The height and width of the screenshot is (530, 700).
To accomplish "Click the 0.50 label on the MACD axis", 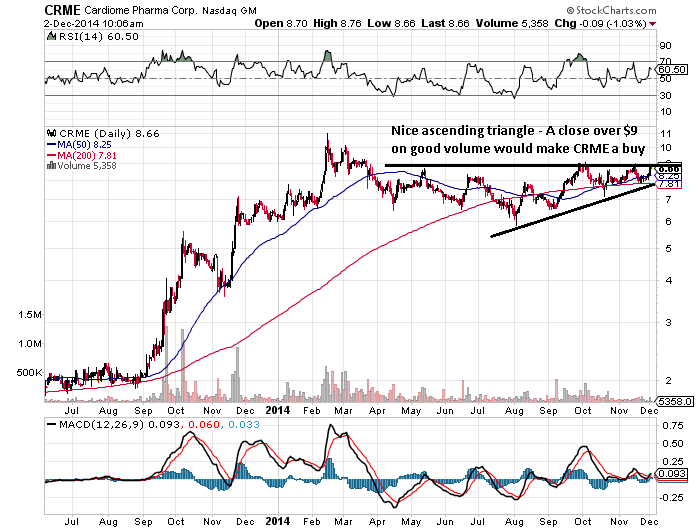I will point(672,444).
